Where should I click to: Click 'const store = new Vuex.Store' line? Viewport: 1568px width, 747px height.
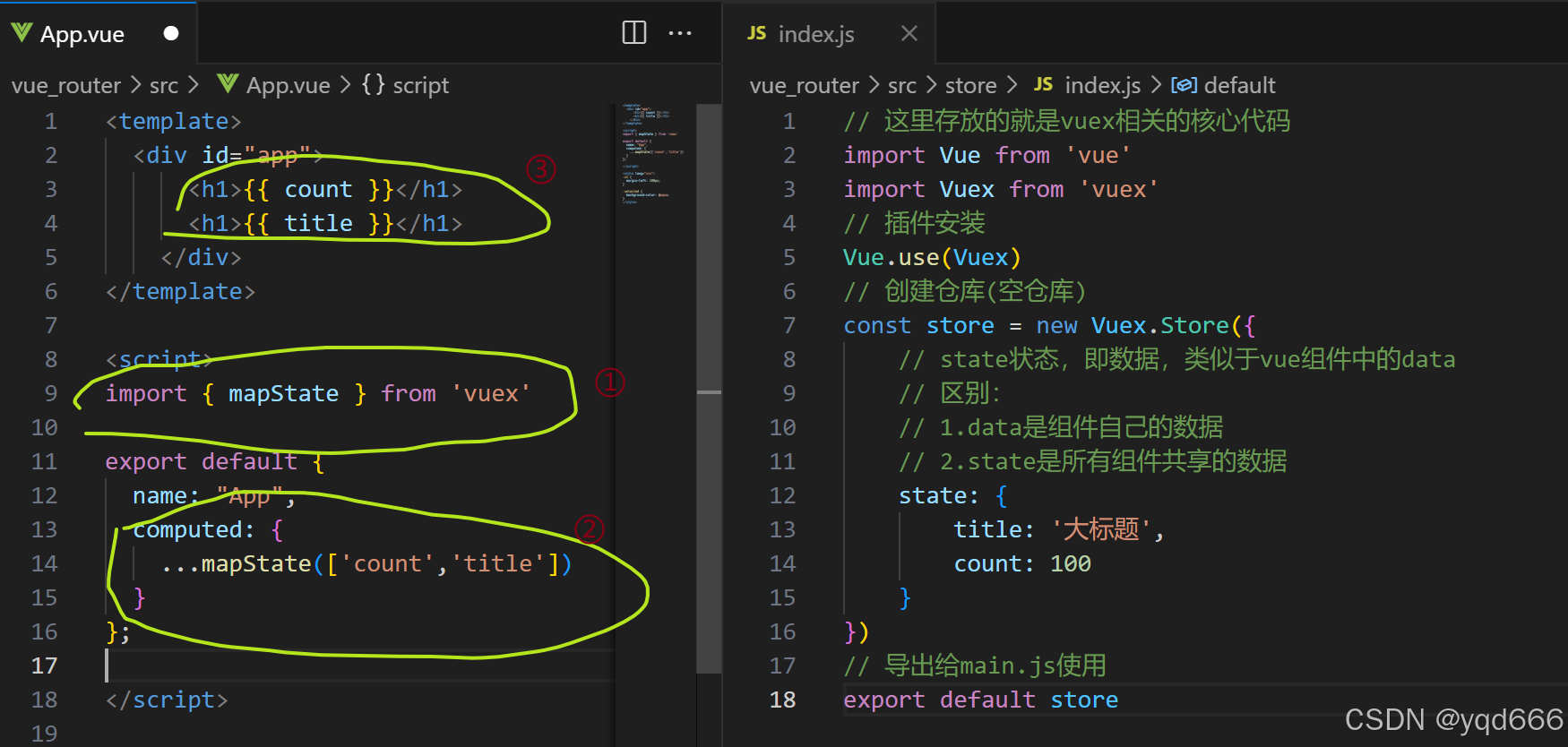(x=1049, y=325)
